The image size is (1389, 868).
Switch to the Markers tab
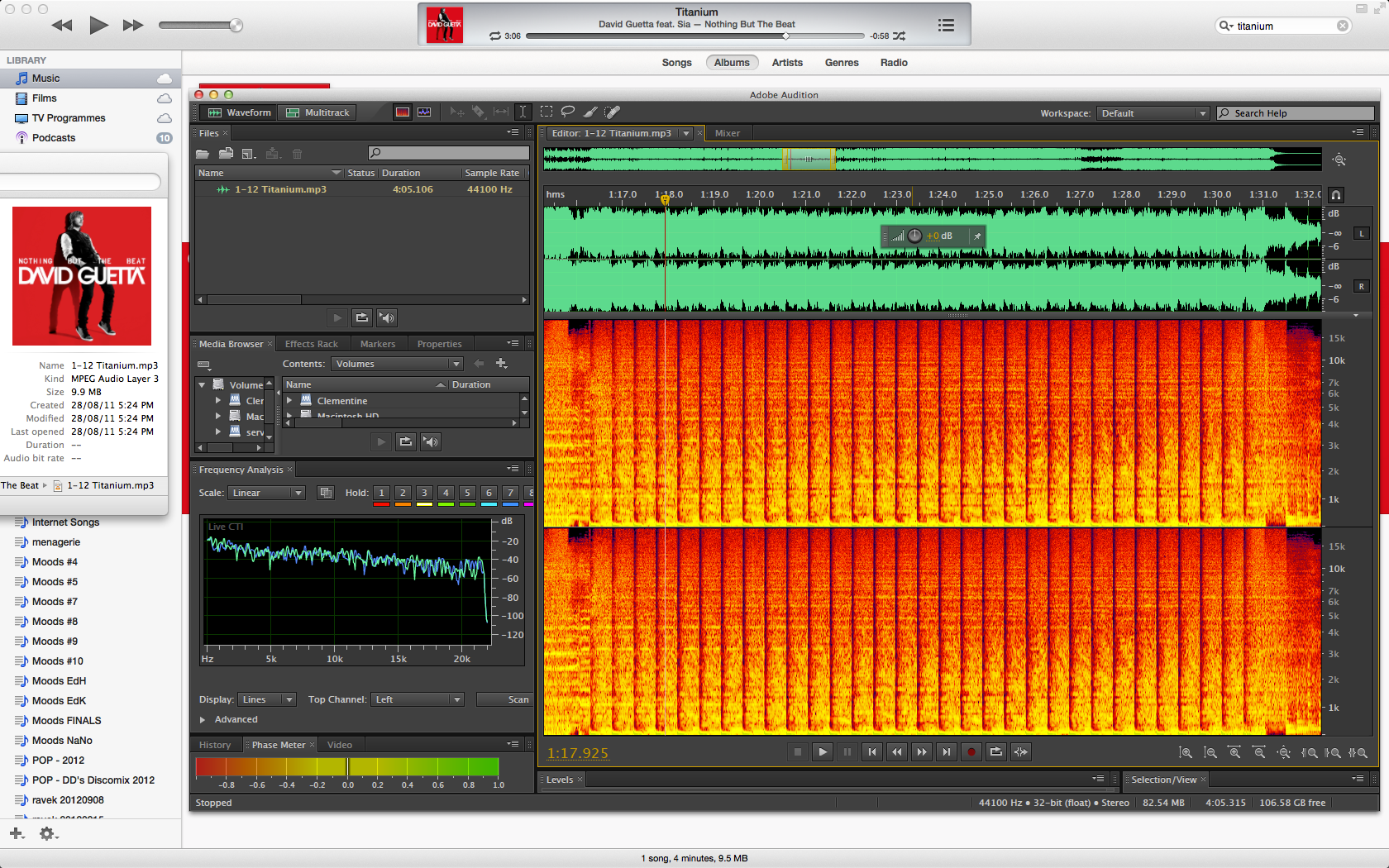[378, 344]
